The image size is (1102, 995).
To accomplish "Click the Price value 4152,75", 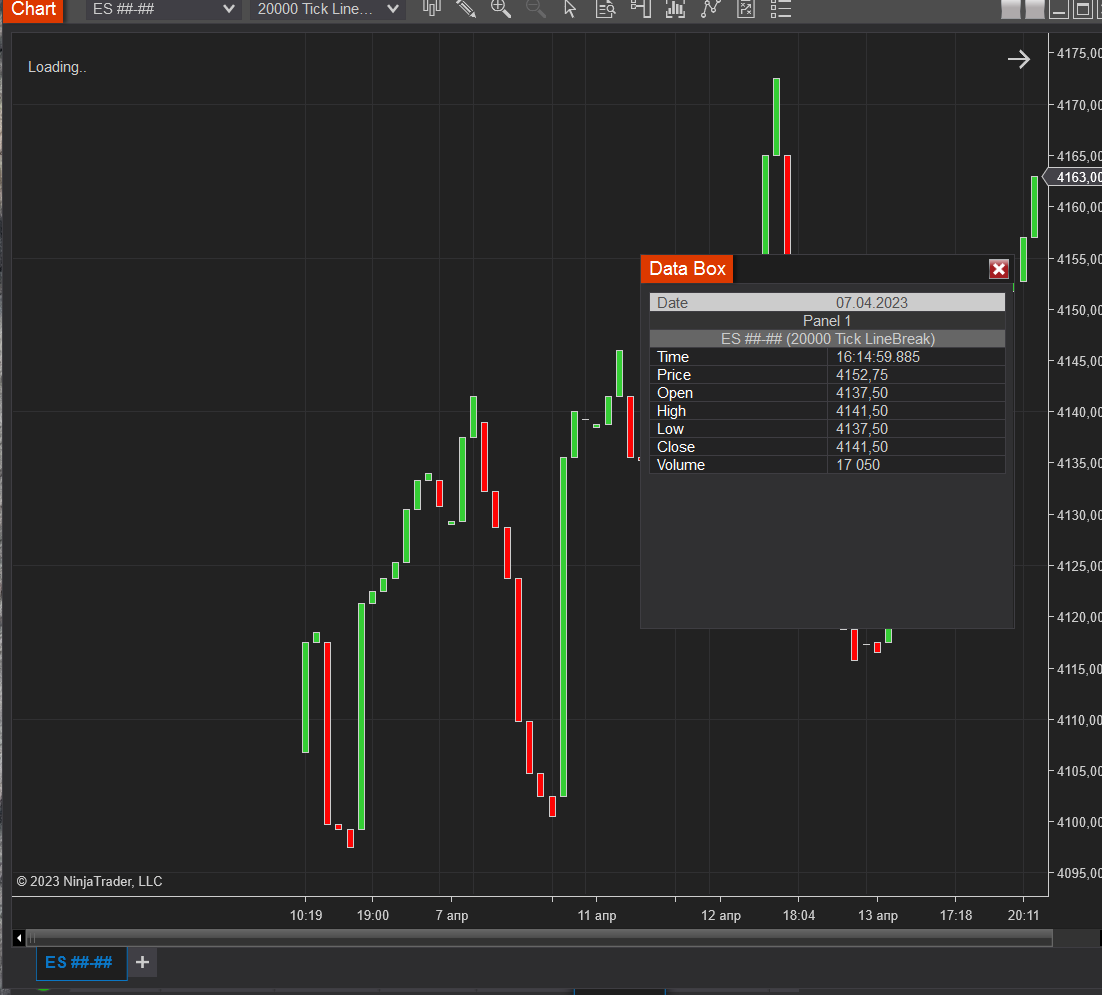I will (x=862, y=375).
